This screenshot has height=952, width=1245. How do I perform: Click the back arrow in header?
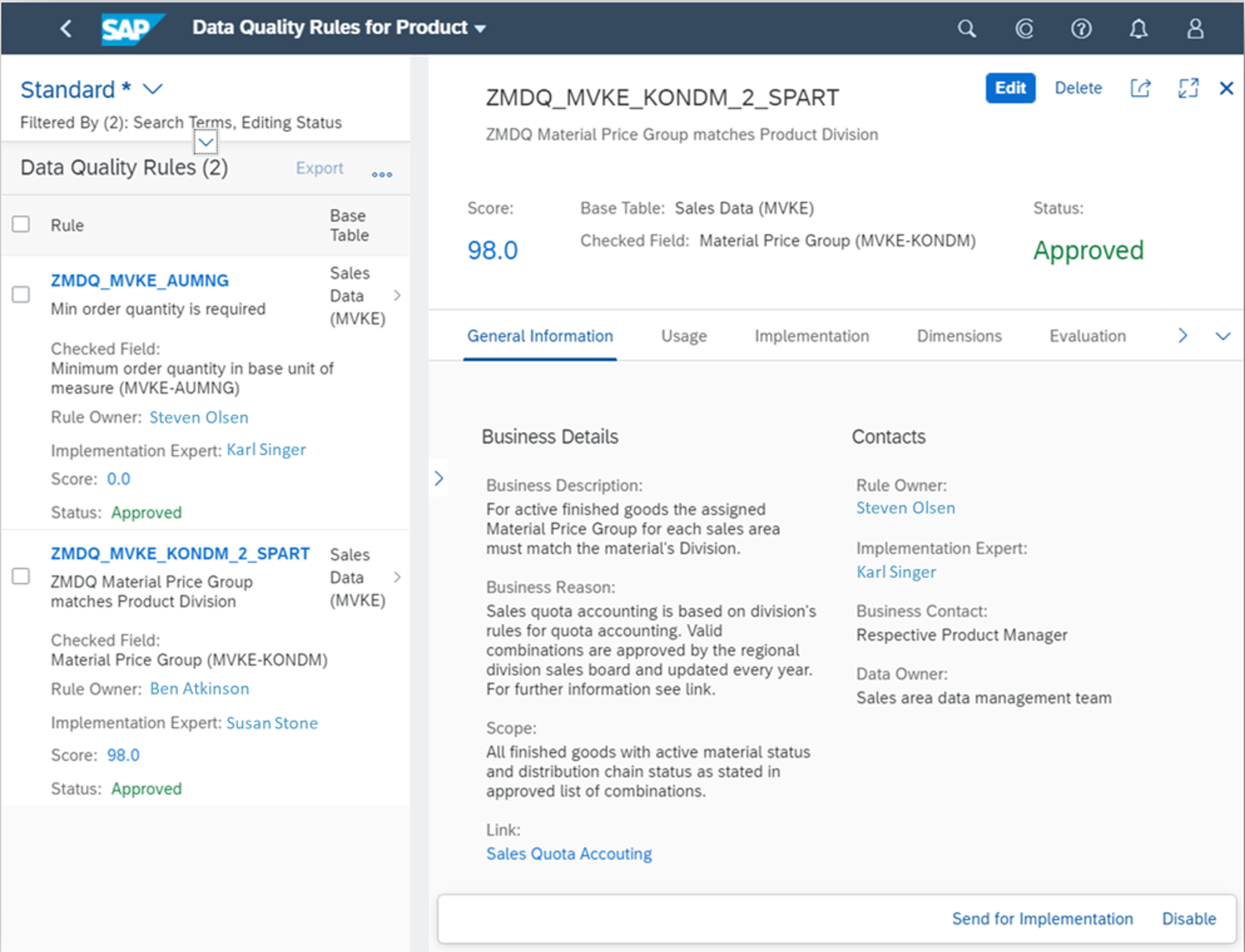coord(66,28)
